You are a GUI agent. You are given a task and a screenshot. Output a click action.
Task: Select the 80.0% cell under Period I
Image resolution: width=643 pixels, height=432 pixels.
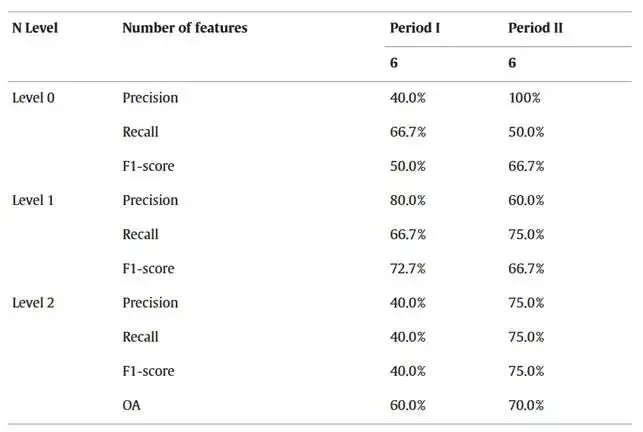coord(408,200)
